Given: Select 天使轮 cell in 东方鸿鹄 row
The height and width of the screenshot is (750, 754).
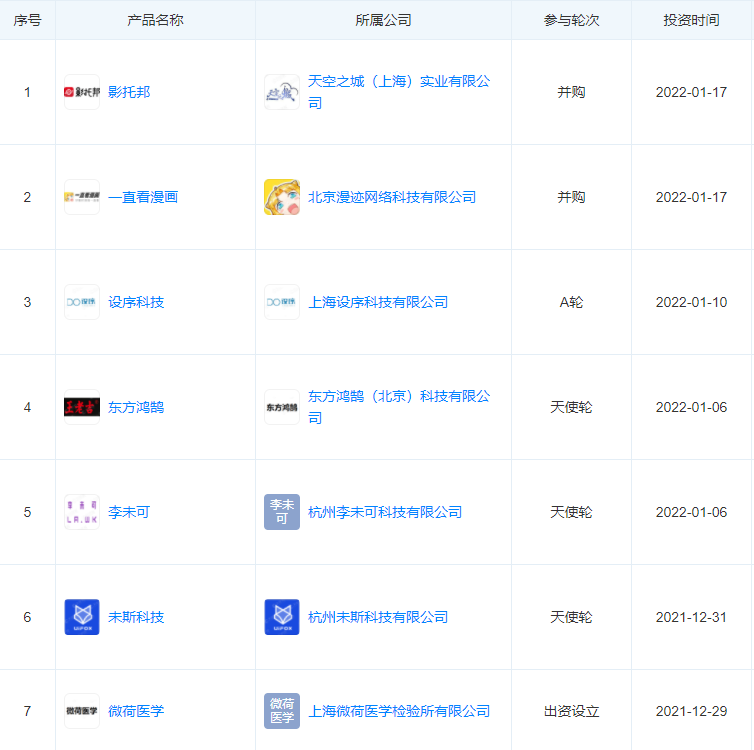Looking at the screenshot, I should [x=571, y=407].
